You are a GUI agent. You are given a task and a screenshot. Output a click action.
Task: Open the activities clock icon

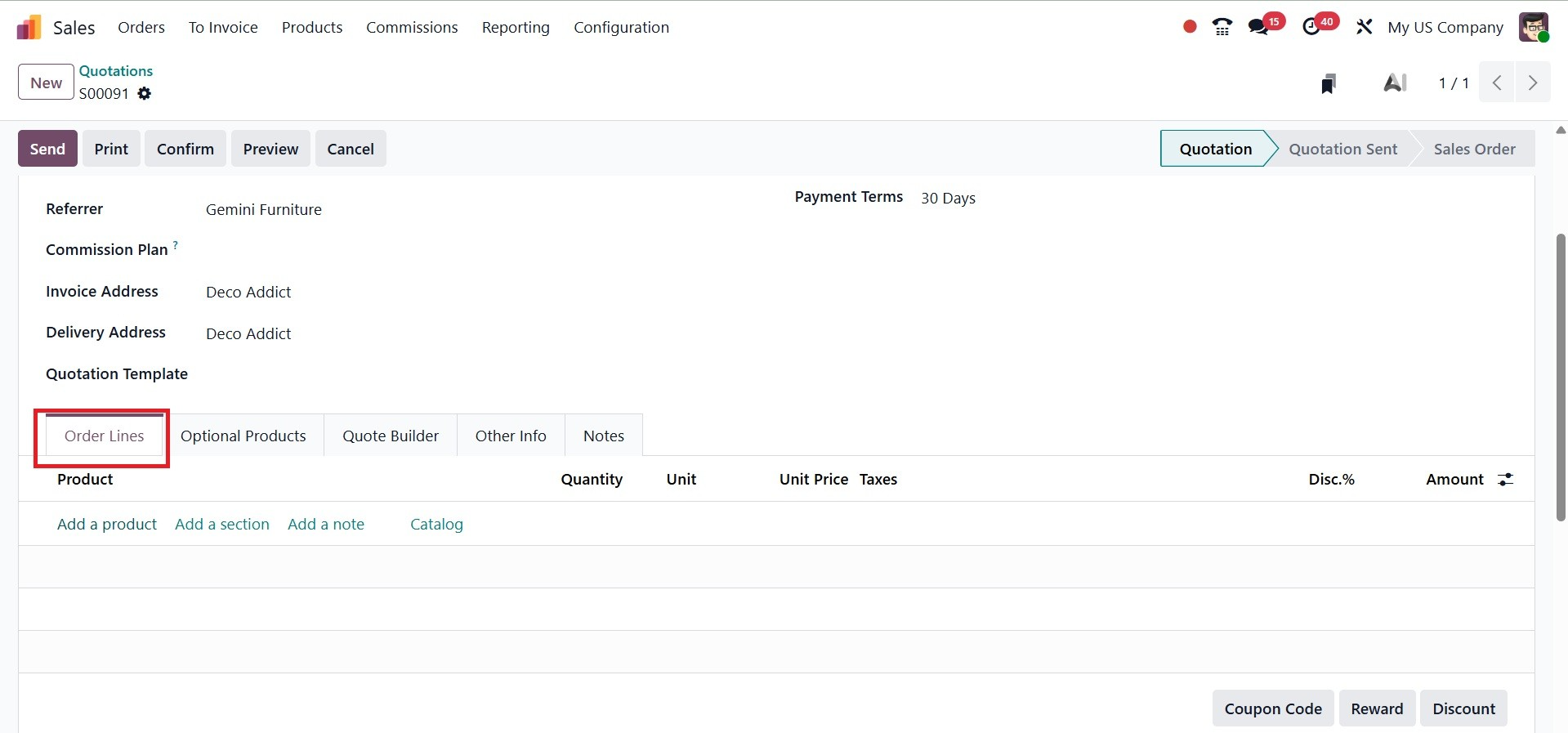point(1311,27)
